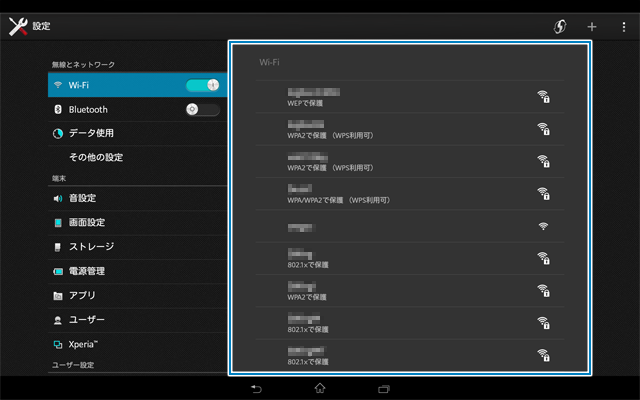Tap the open network Wi-Fi signal icon
This screenshot has height=400, width=640.
tap(543, 226)
